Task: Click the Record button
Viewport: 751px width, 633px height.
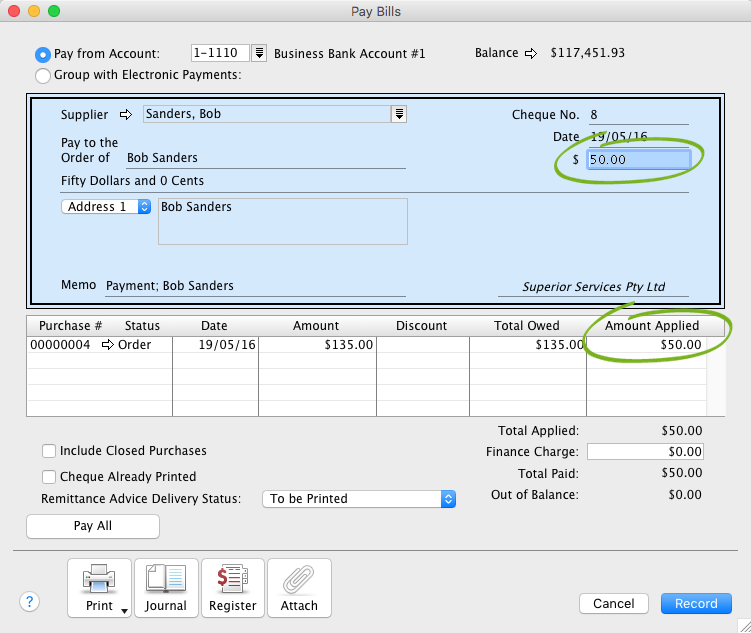Action: (696, 603)
